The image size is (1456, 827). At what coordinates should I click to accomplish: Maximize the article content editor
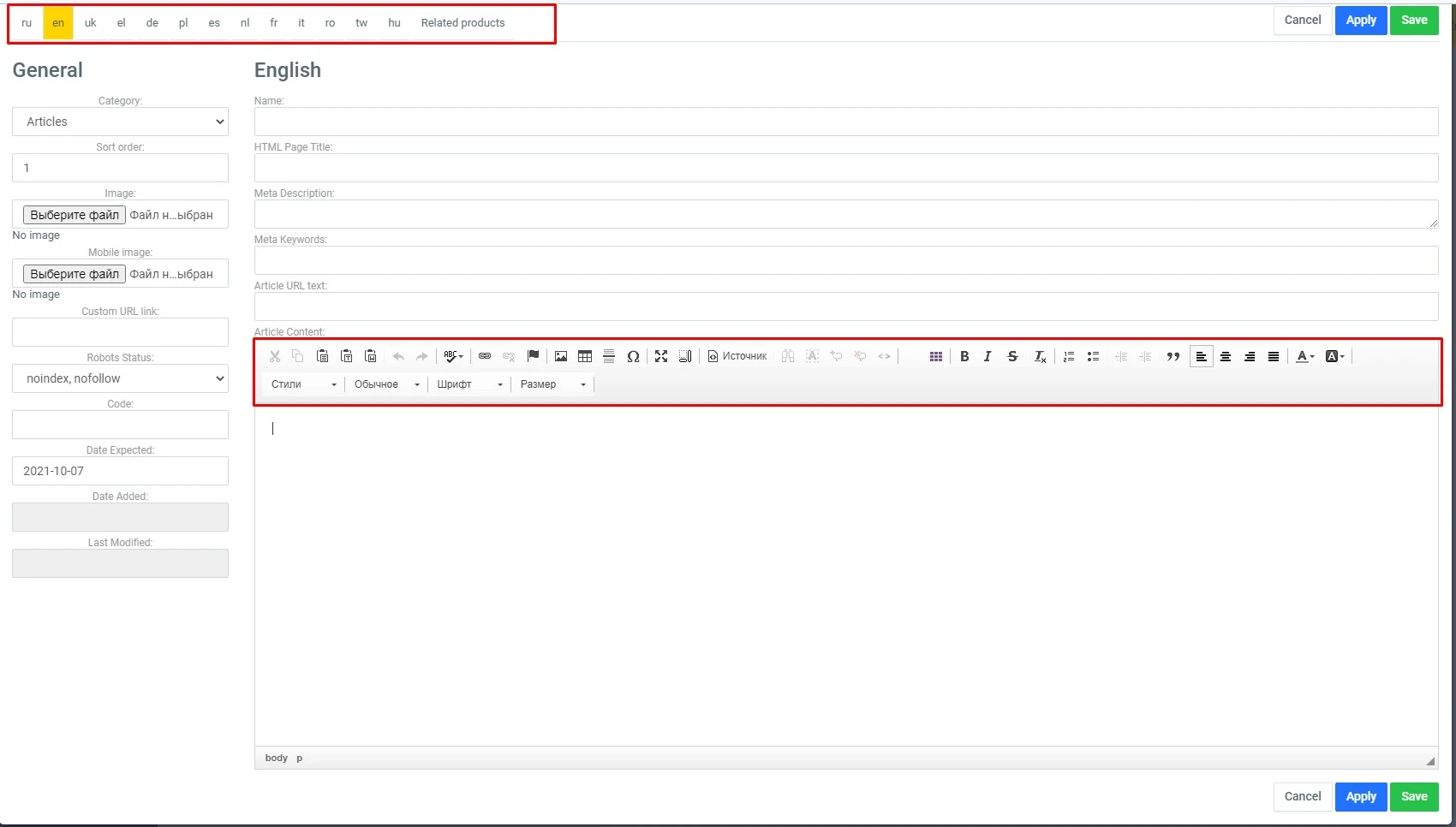[x=661, y=356]
